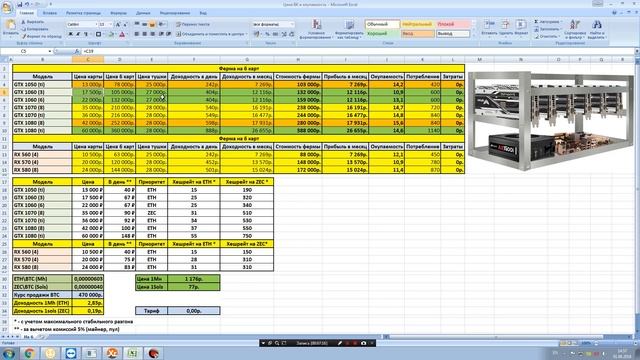Open the text orientation button

[162, 24]
